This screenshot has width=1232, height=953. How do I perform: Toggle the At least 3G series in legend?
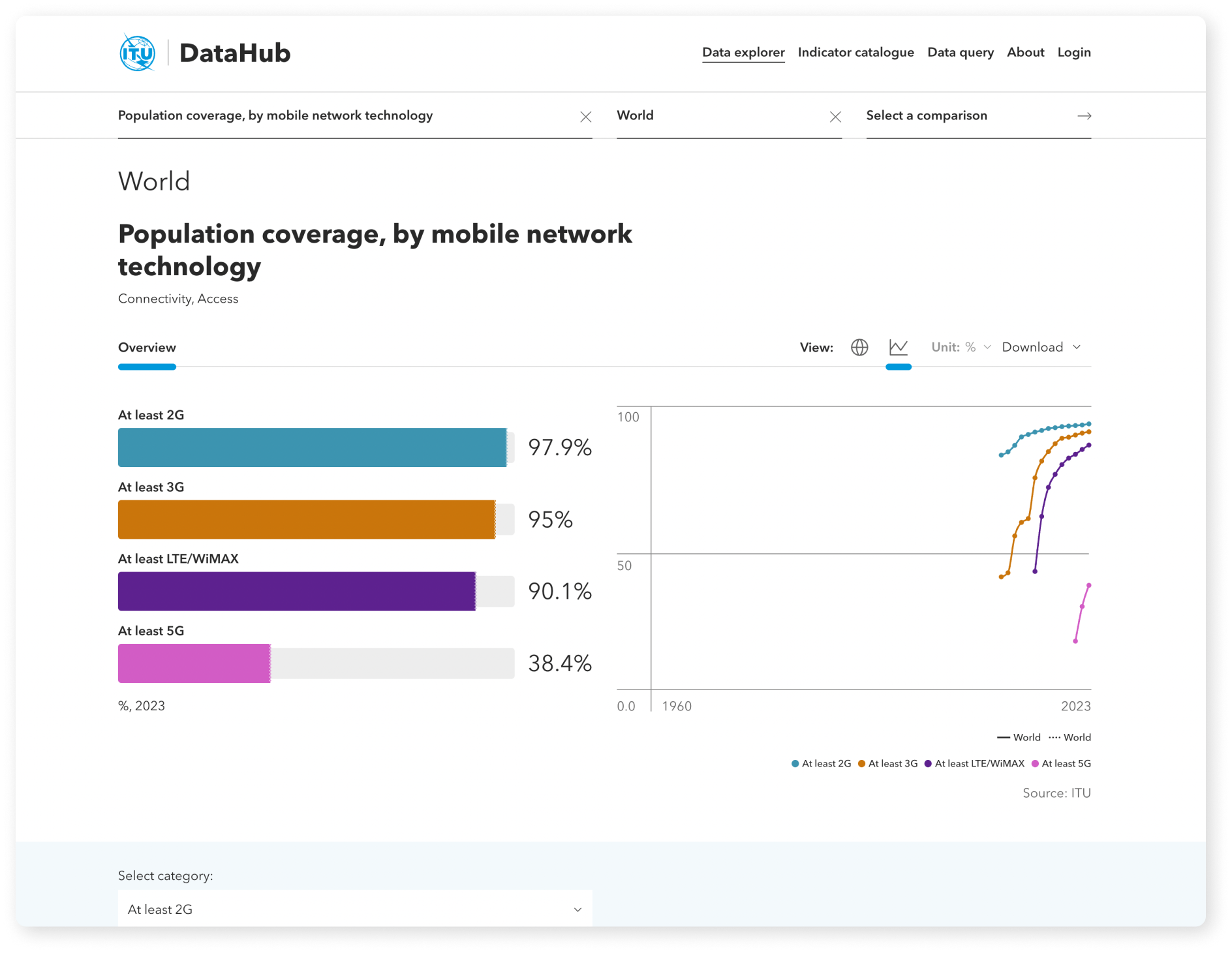click(x=861, y=763)
